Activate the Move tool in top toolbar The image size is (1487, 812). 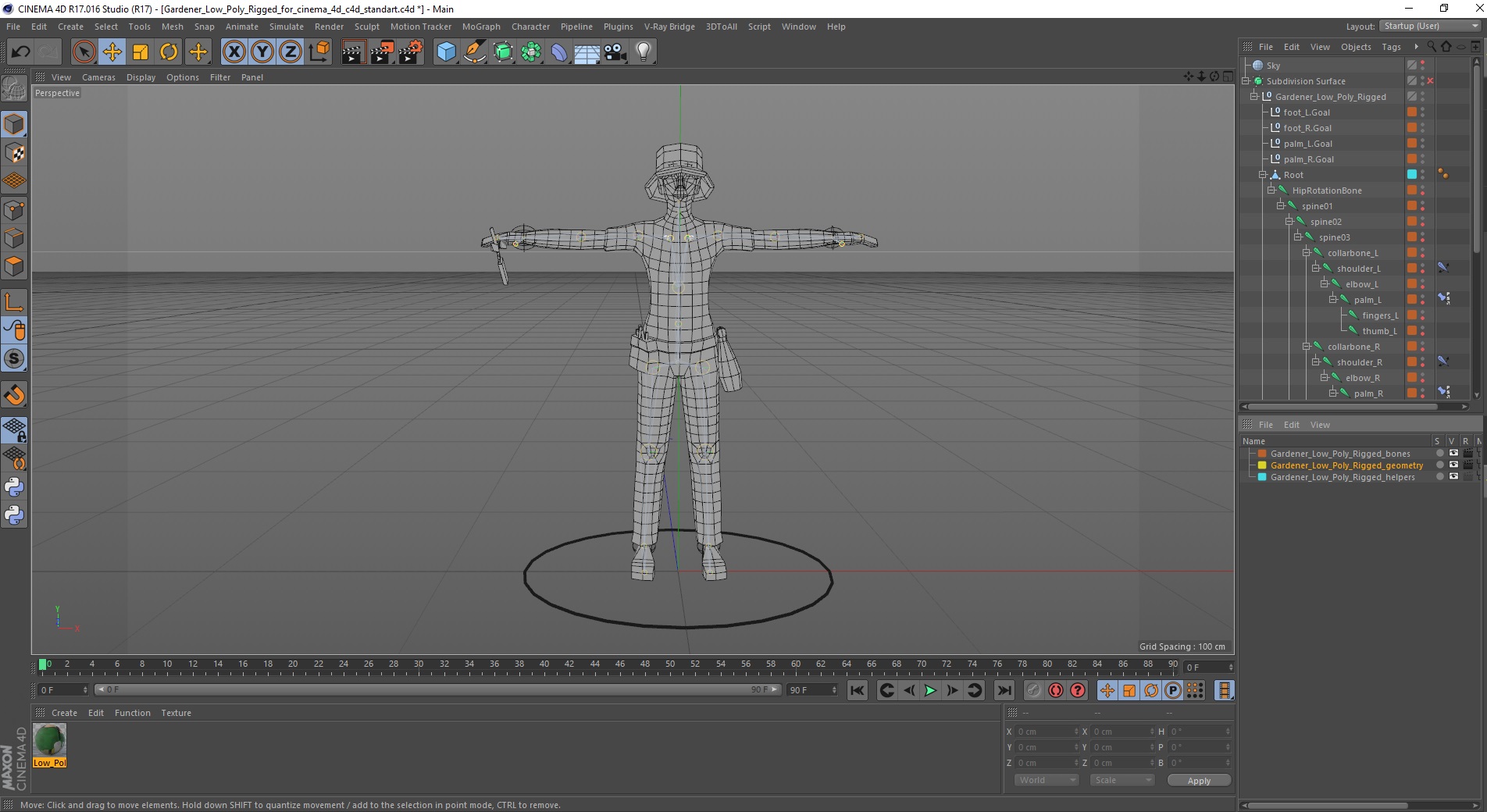(x=112, y=52)
